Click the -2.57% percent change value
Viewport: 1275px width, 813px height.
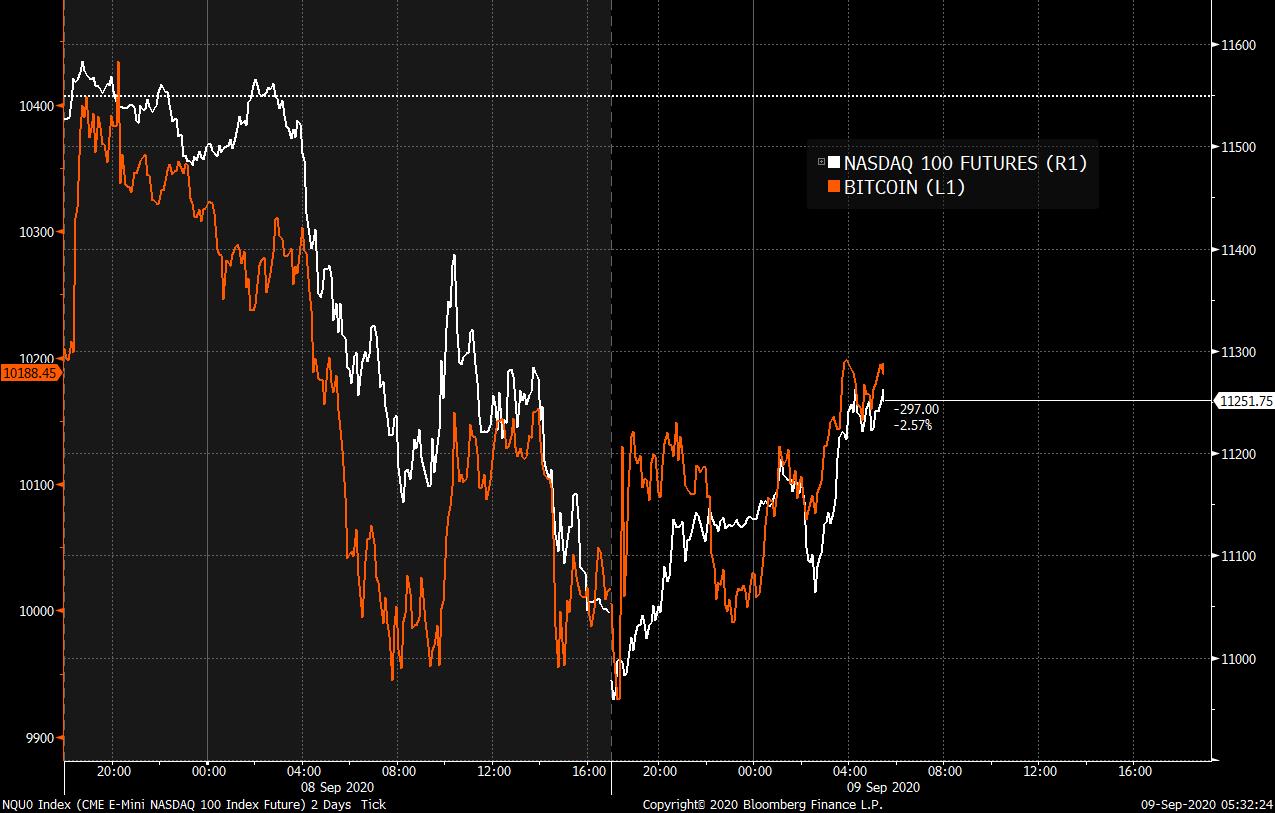(913, 425)
